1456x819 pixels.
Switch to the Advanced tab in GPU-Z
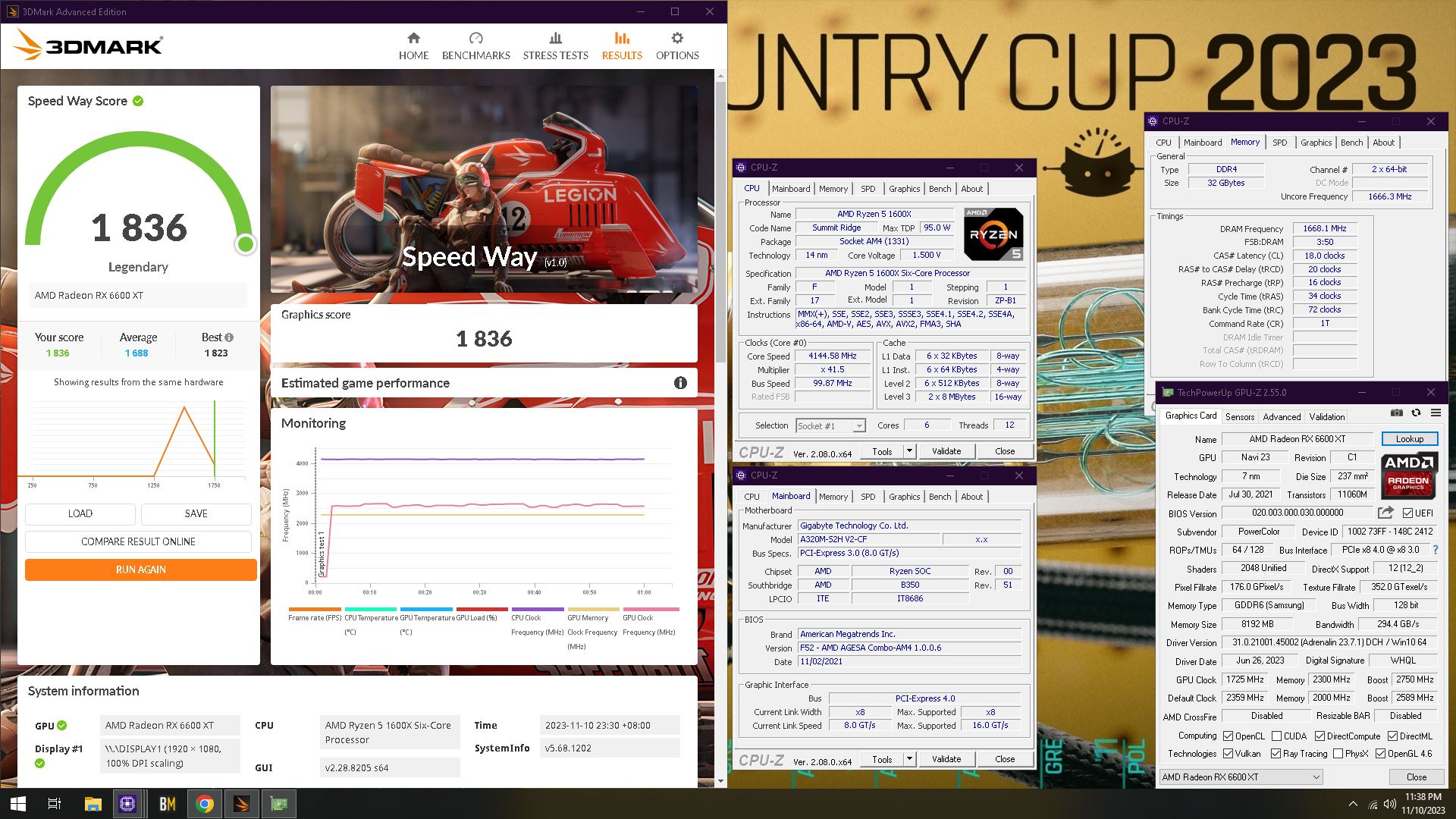pos(1282,416)
